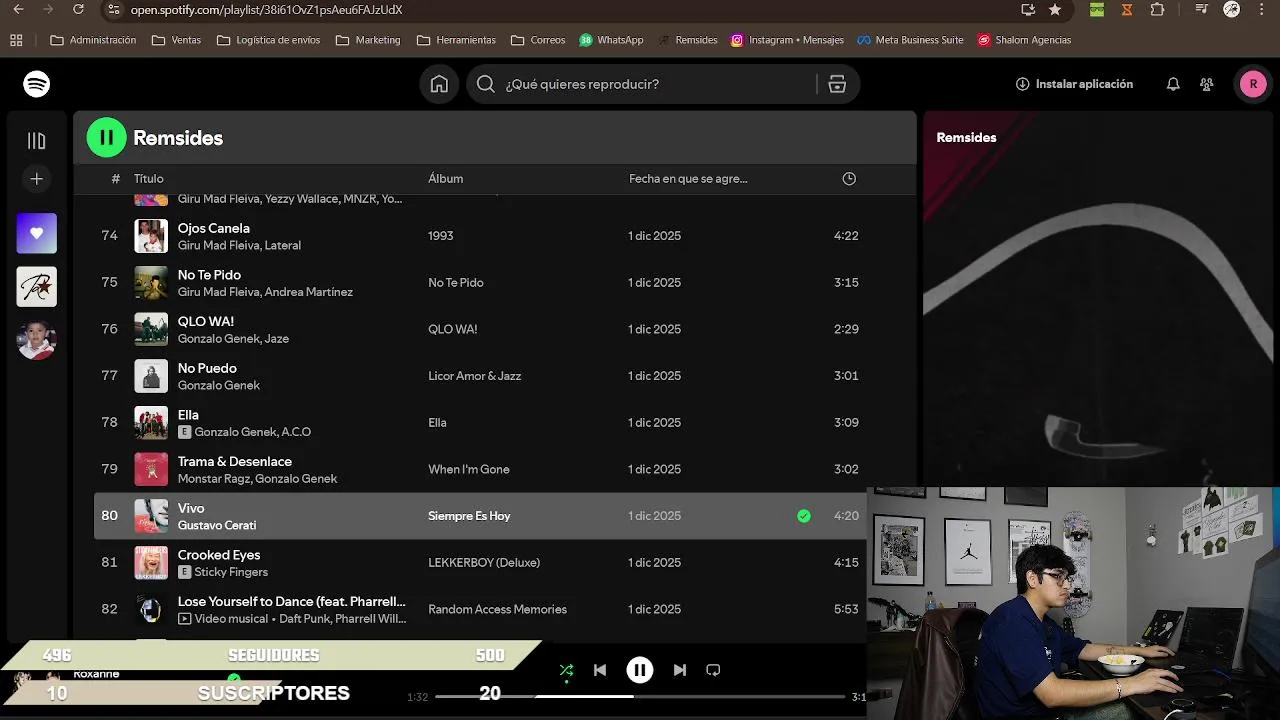Sort by 'Fecha en que se agre...' column
1280x720 pixels.
pyautogui.click(x=688, y=179)
